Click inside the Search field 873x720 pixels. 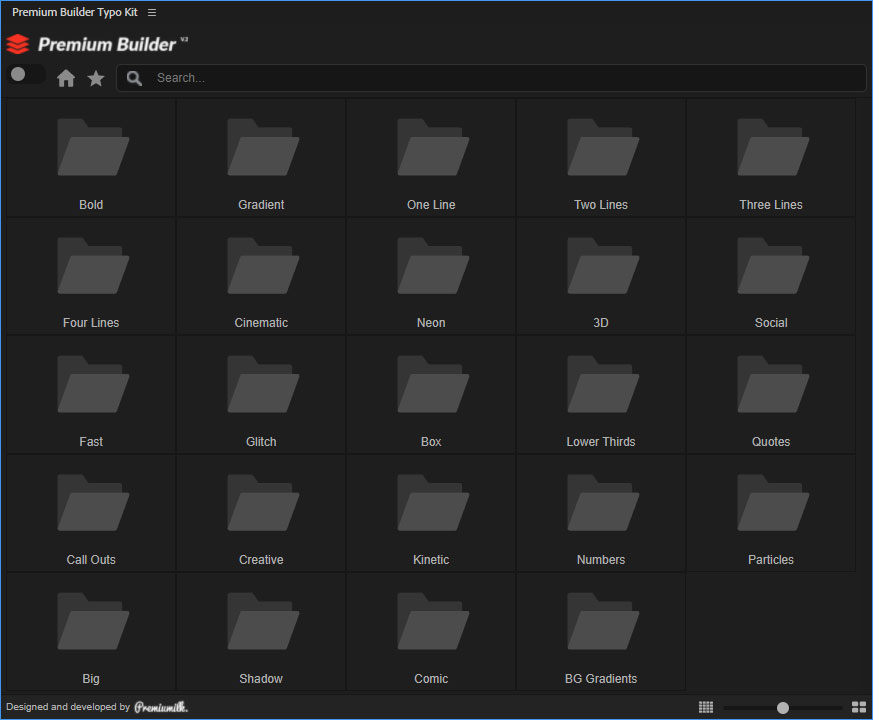coord(500,78)
